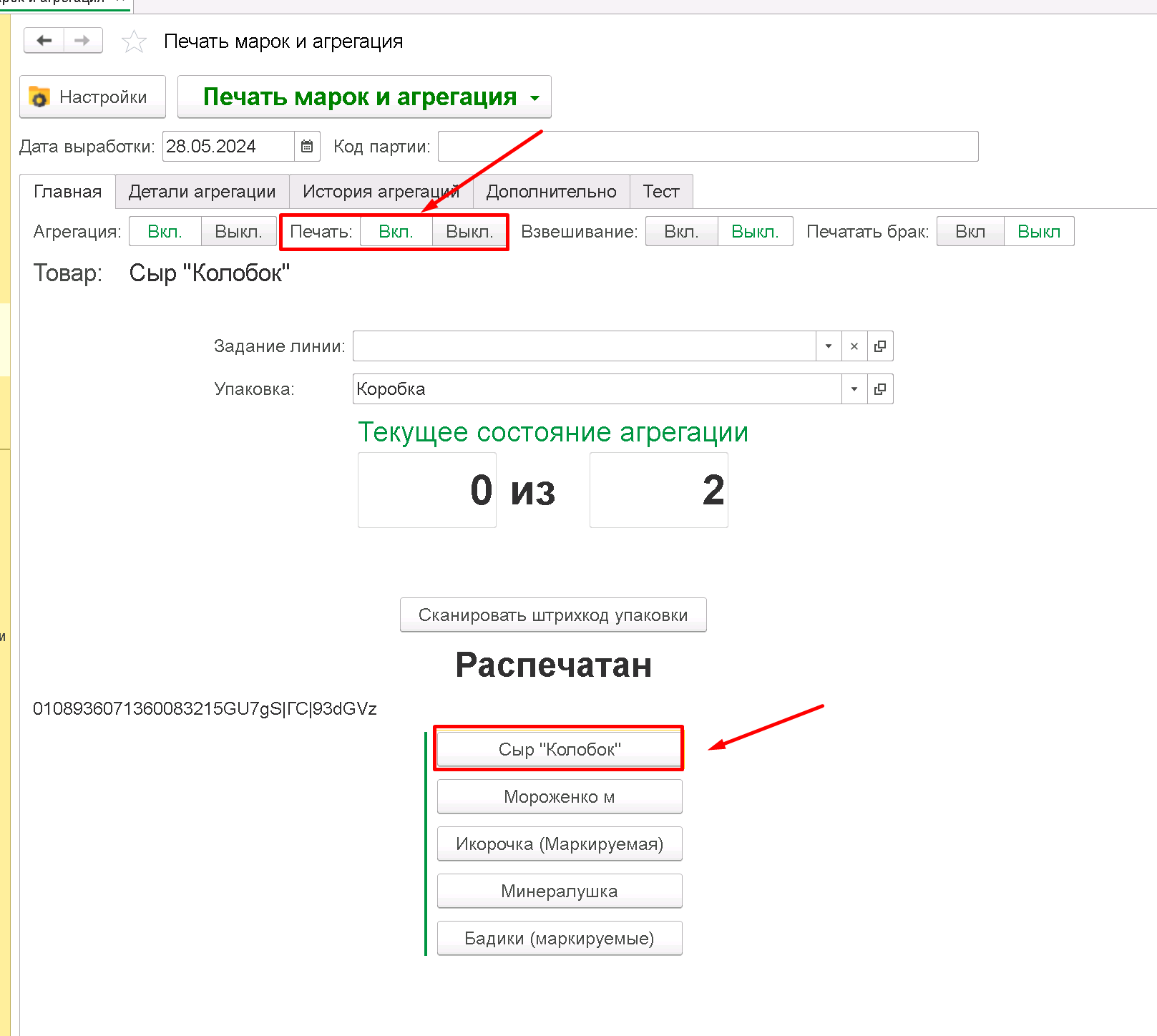Enable Взвешивание with Вкл.
This screenshot has height=1036, width=1157.
682,232
